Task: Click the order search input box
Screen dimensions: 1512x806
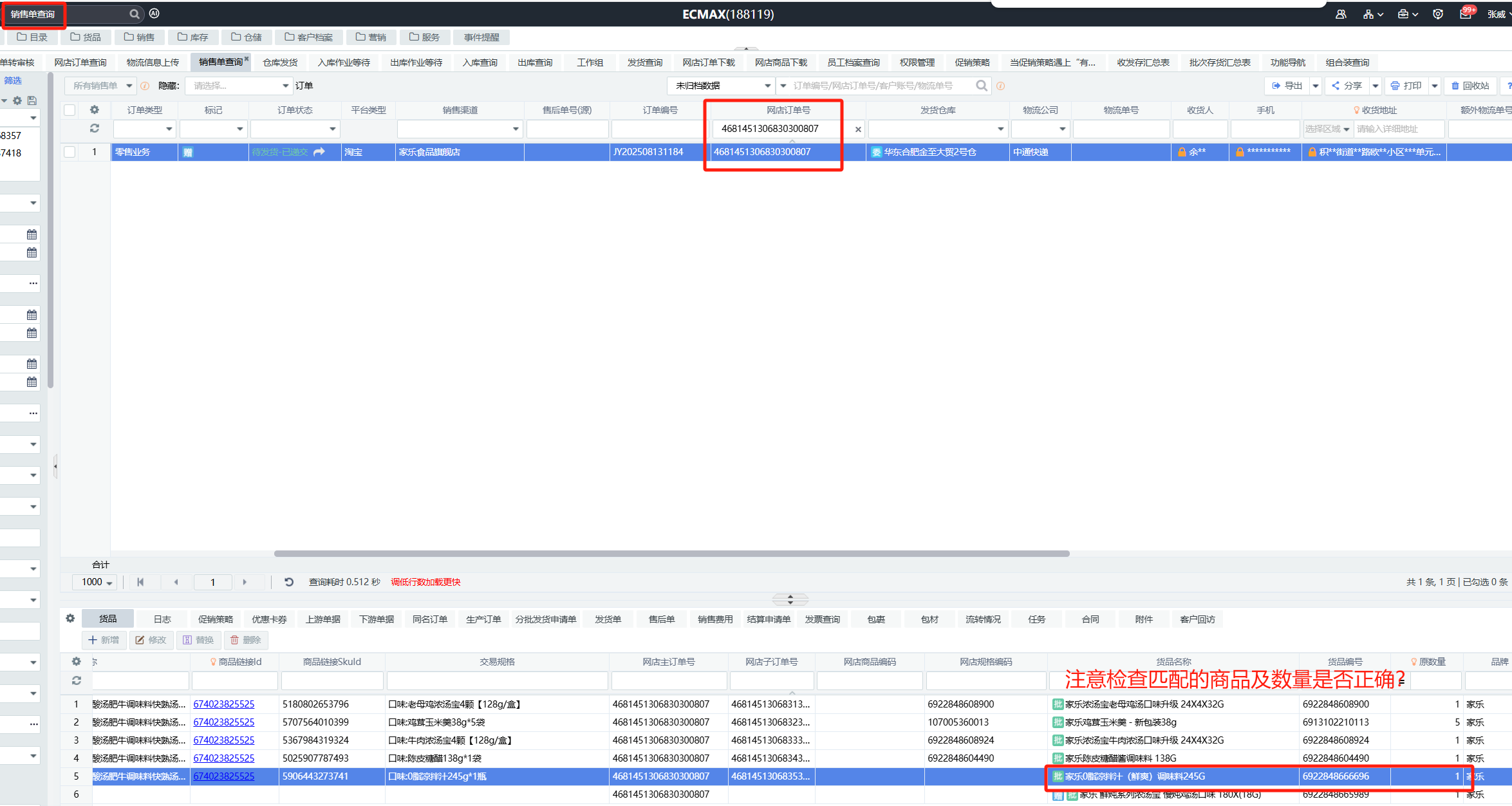Action: click(x=880, y=86)
